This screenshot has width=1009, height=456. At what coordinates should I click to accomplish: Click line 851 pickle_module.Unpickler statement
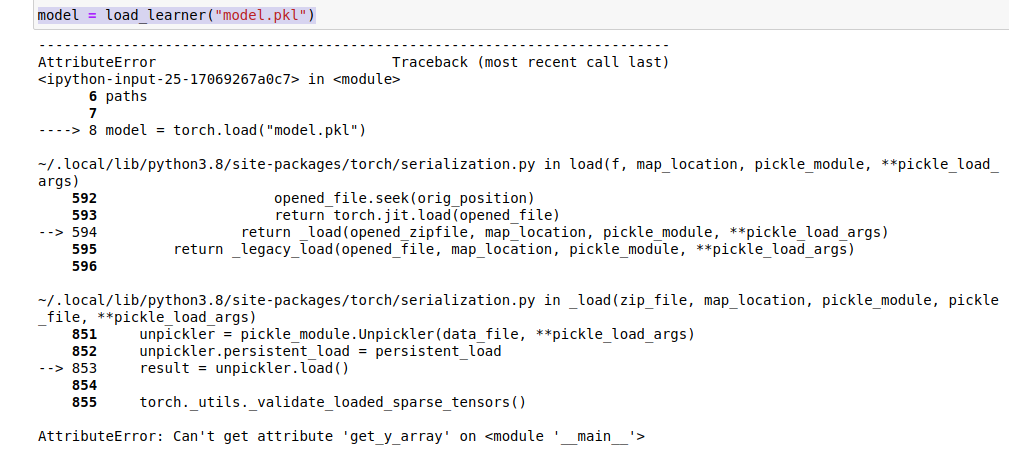click(x=416, y=334)
